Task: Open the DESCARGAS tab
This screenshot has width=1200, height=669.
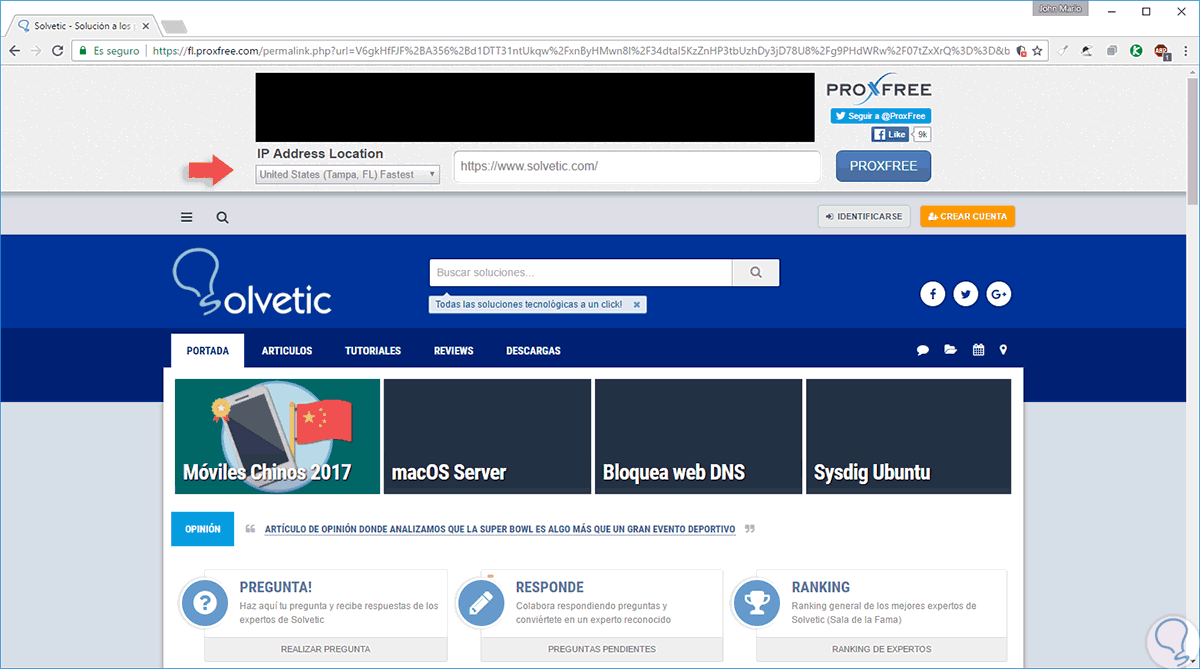Action: 533,351
